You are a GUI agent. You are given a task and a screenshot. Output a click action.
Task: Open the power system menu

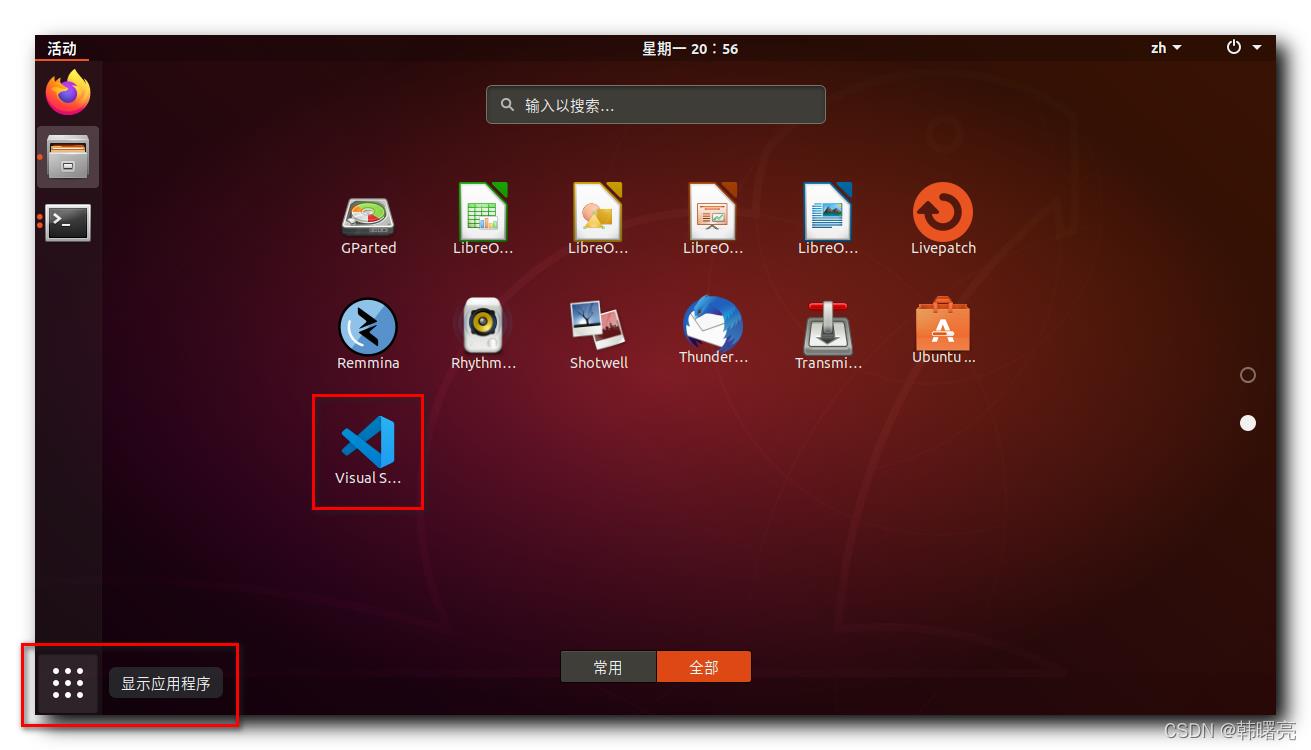click(1244, 48)
